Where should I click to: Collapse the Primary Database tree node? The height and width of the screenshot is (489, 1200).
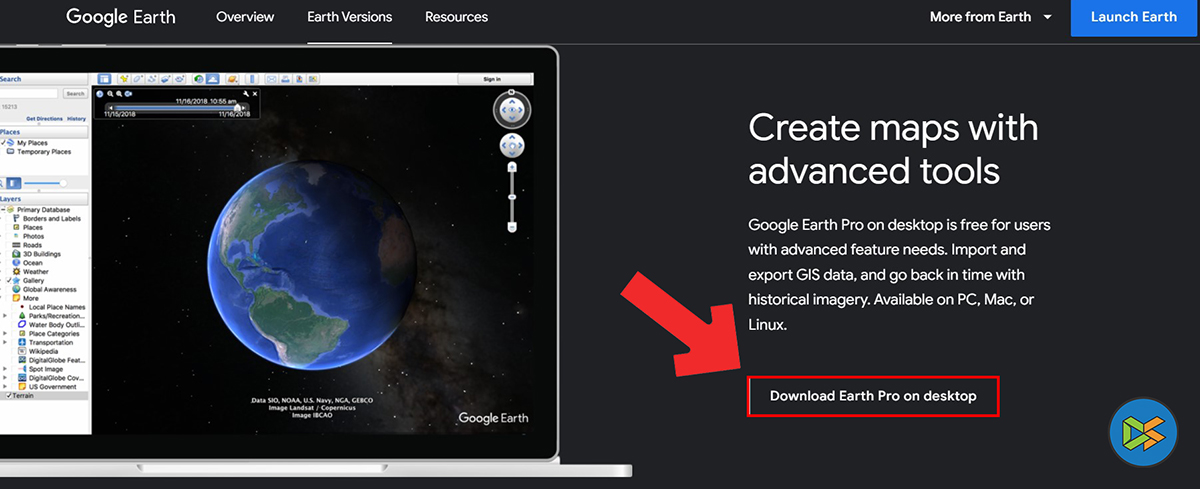(x=3, y=210)
